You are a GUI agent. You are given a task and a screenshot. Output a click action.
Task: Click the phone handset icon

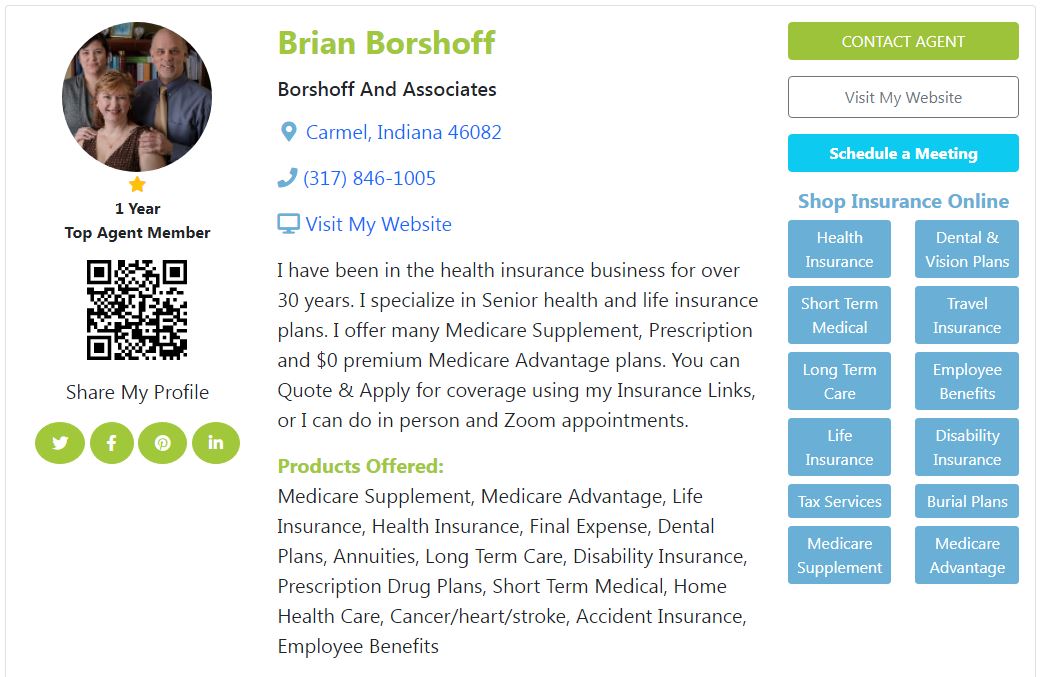287,178
